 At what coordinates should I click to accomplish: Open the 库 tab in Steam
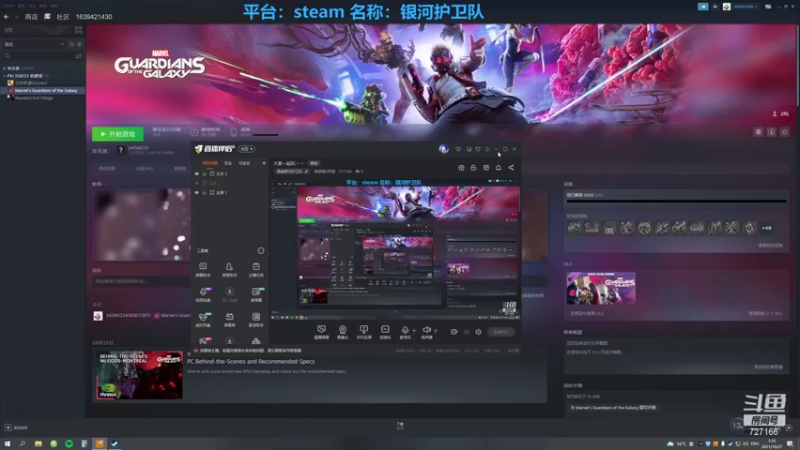point(47,17)
